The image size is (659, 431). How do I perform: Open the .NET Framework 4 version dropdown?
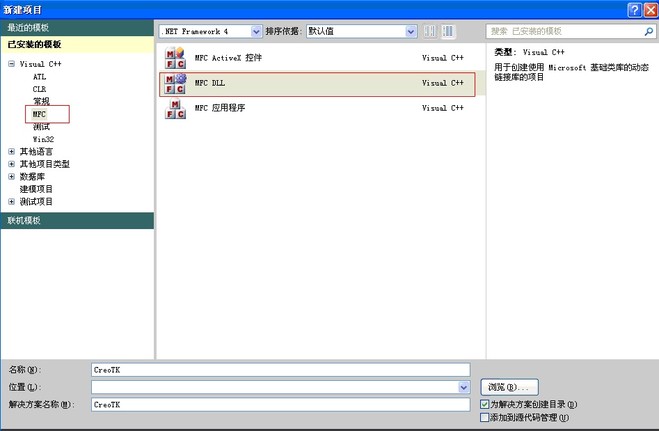pos(204,31)
